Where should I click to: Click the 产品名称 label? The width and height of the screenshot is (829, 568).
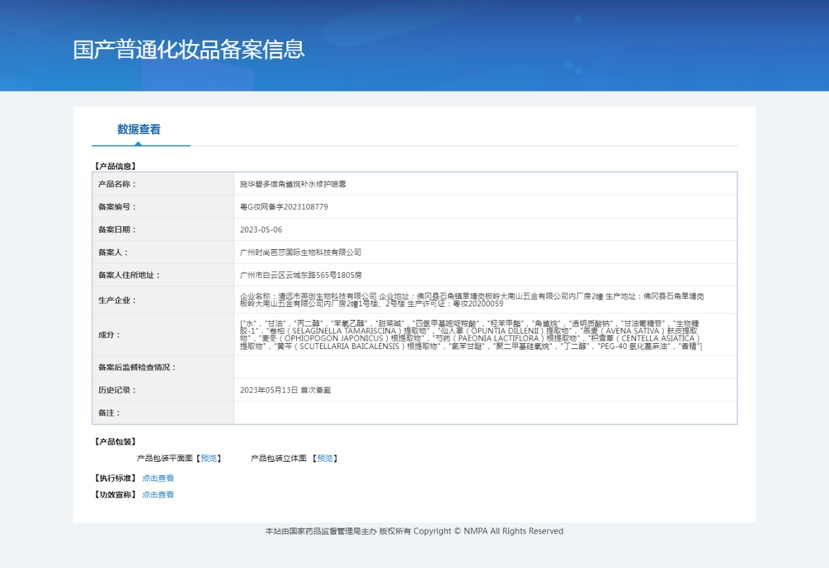click(x=117, y=184)
